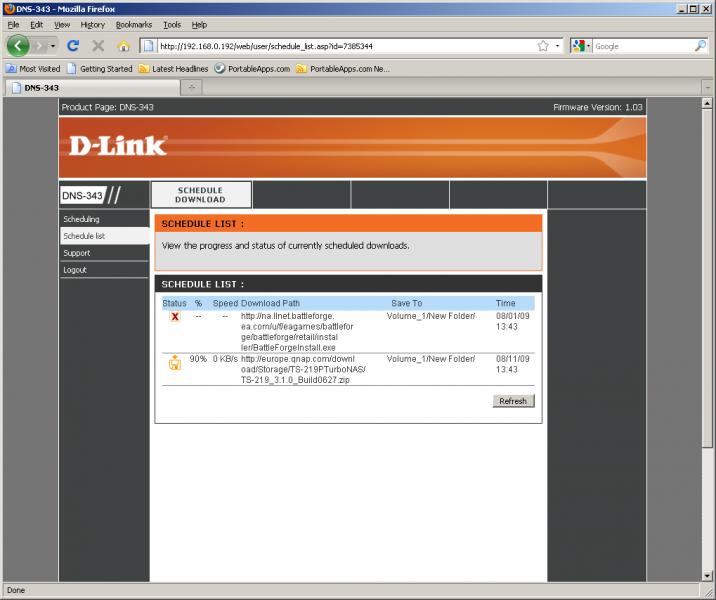The height and width of the screenshot is (600, 716).
Task: Click the scrollbar down arrow
Action: (707, 576)
